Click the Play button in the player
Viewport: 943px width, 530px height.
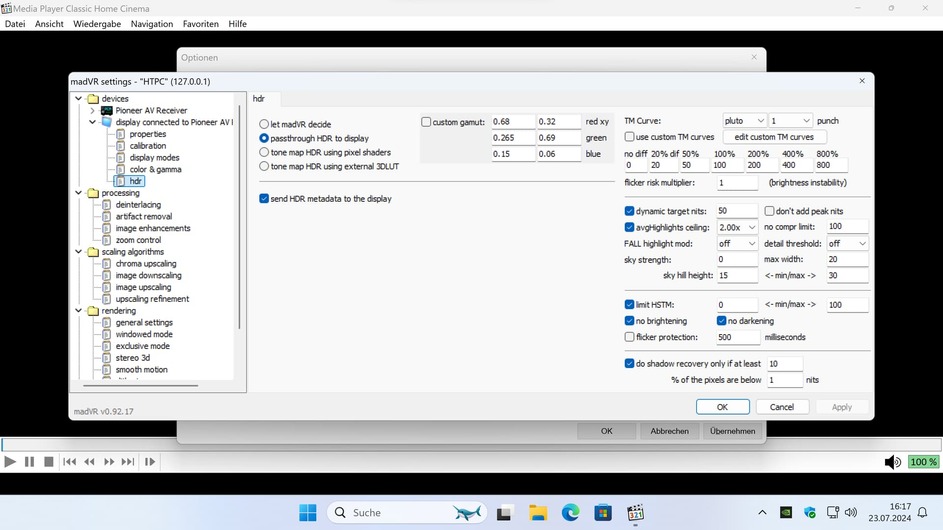(10, 461)
